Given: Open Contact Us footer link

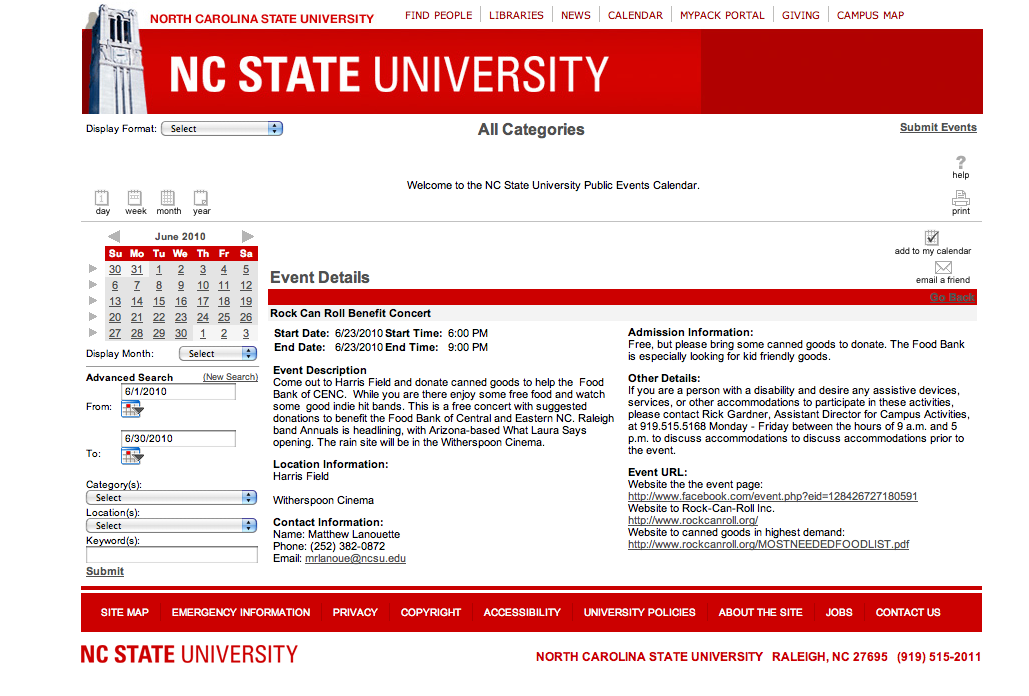Looking at the screenshot, I should click(908, 612).
